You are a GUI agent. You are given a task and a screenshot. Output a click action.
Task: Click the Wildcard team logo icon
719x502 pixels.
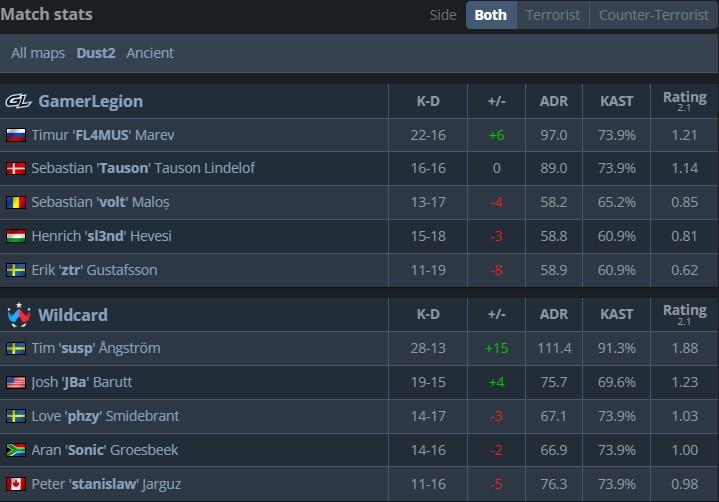pyautogui.click(x=18, y=315)
